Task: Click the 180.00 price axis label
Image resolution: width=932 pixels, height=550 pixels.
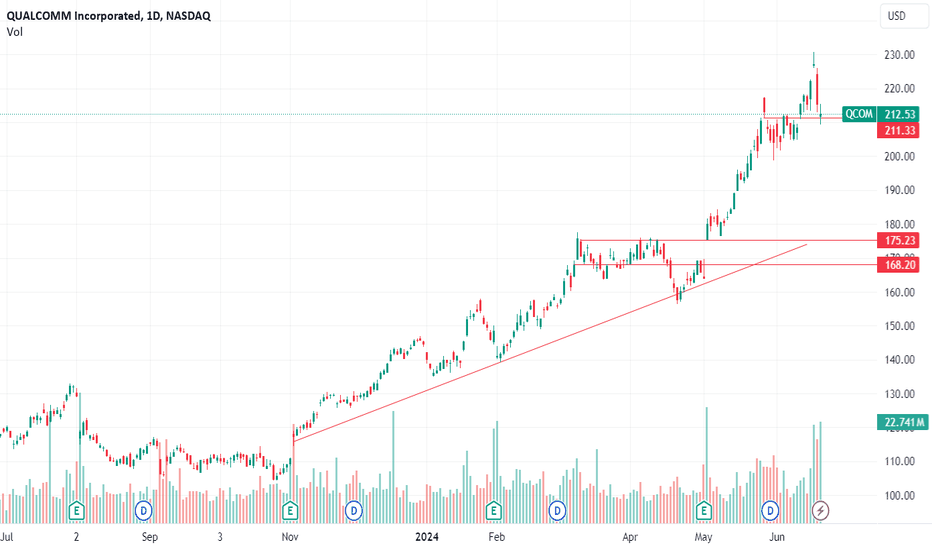Action: 899,224
